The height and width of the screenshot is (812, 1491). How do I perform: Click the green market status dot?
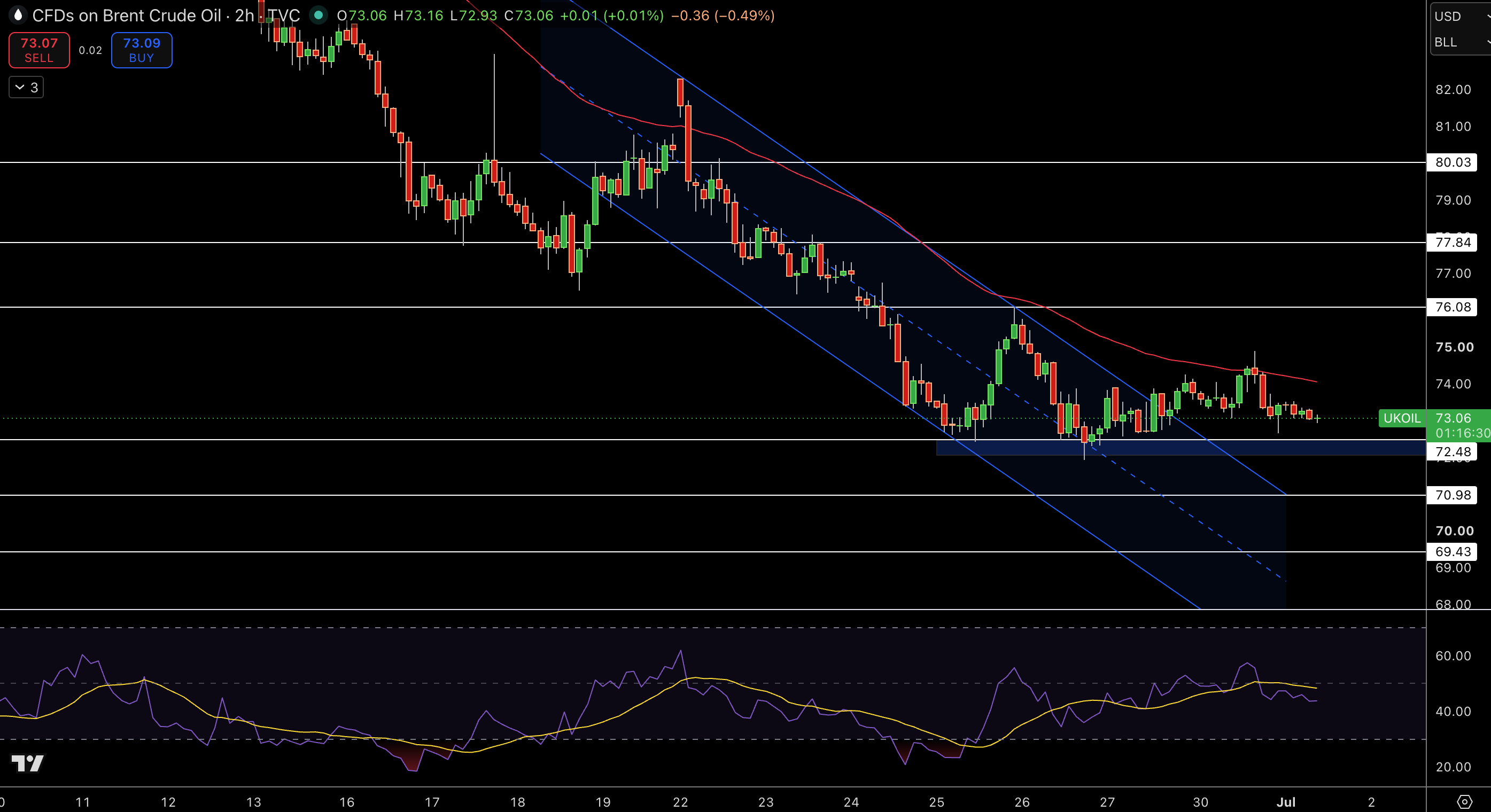point(318,15)
